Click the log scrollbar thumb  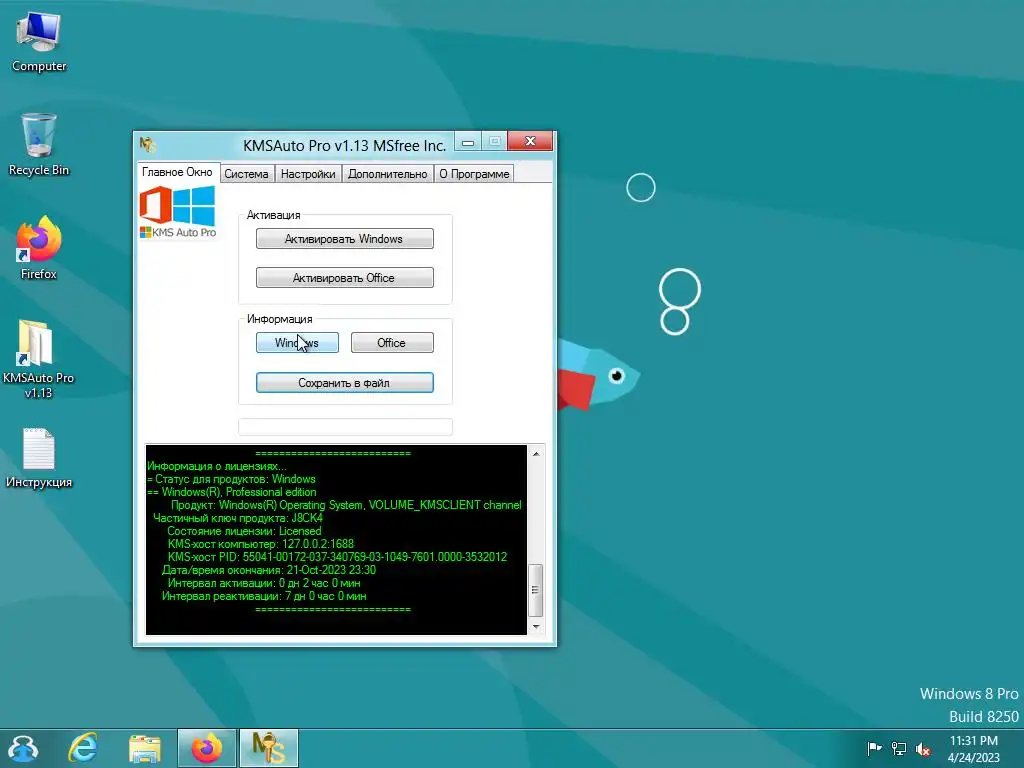536,590
